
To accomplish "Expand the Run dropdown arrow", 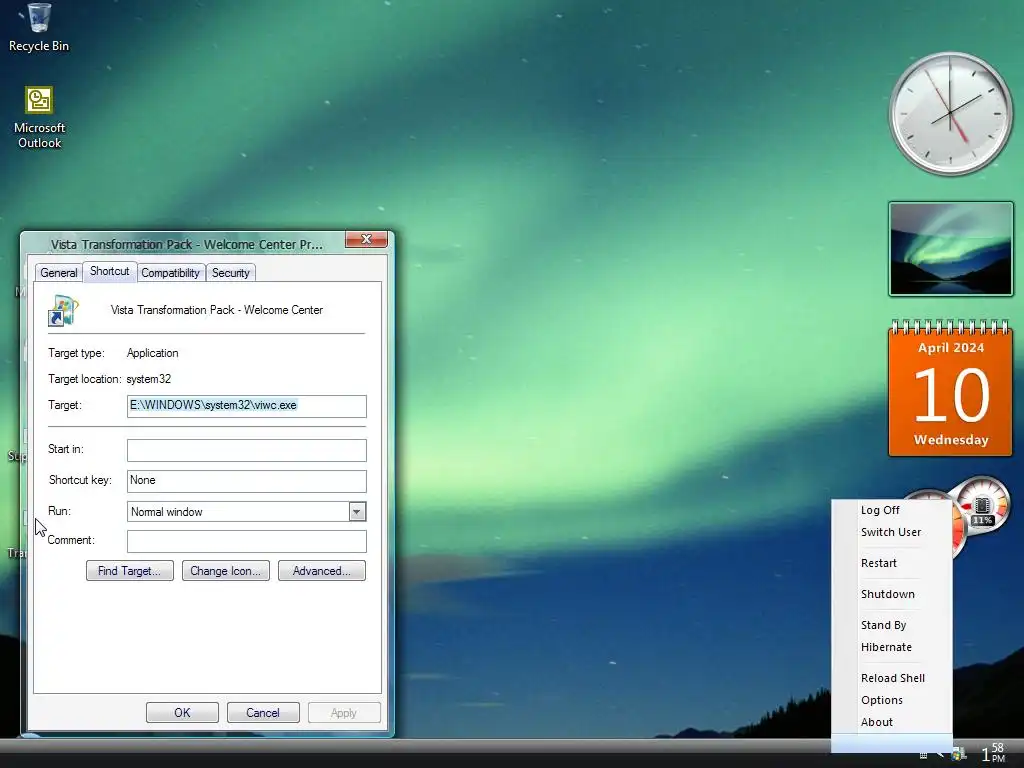I will (357, 511).
